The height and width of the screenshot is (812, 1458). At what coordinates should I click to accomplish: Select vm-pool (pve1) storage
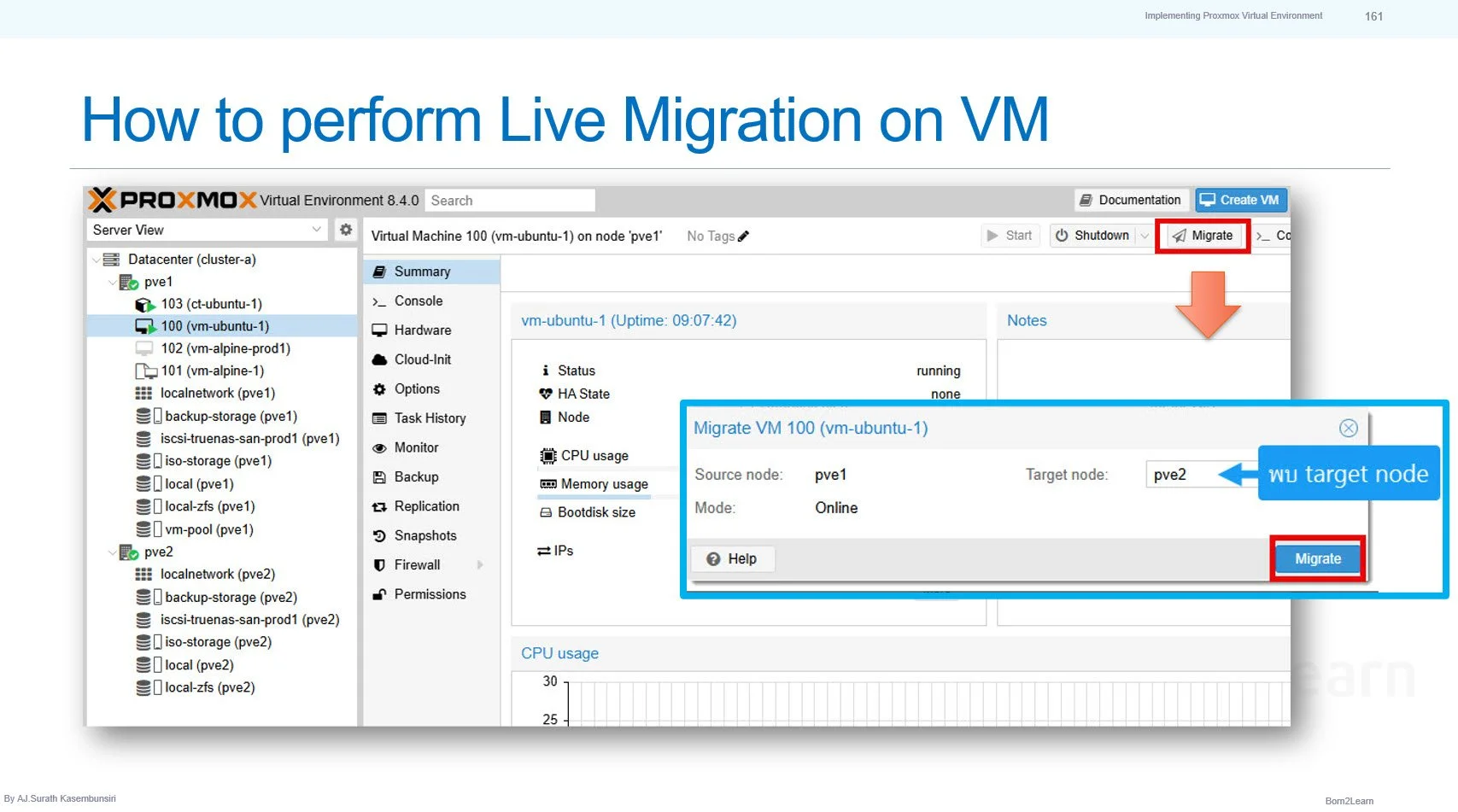pos(208,529)
